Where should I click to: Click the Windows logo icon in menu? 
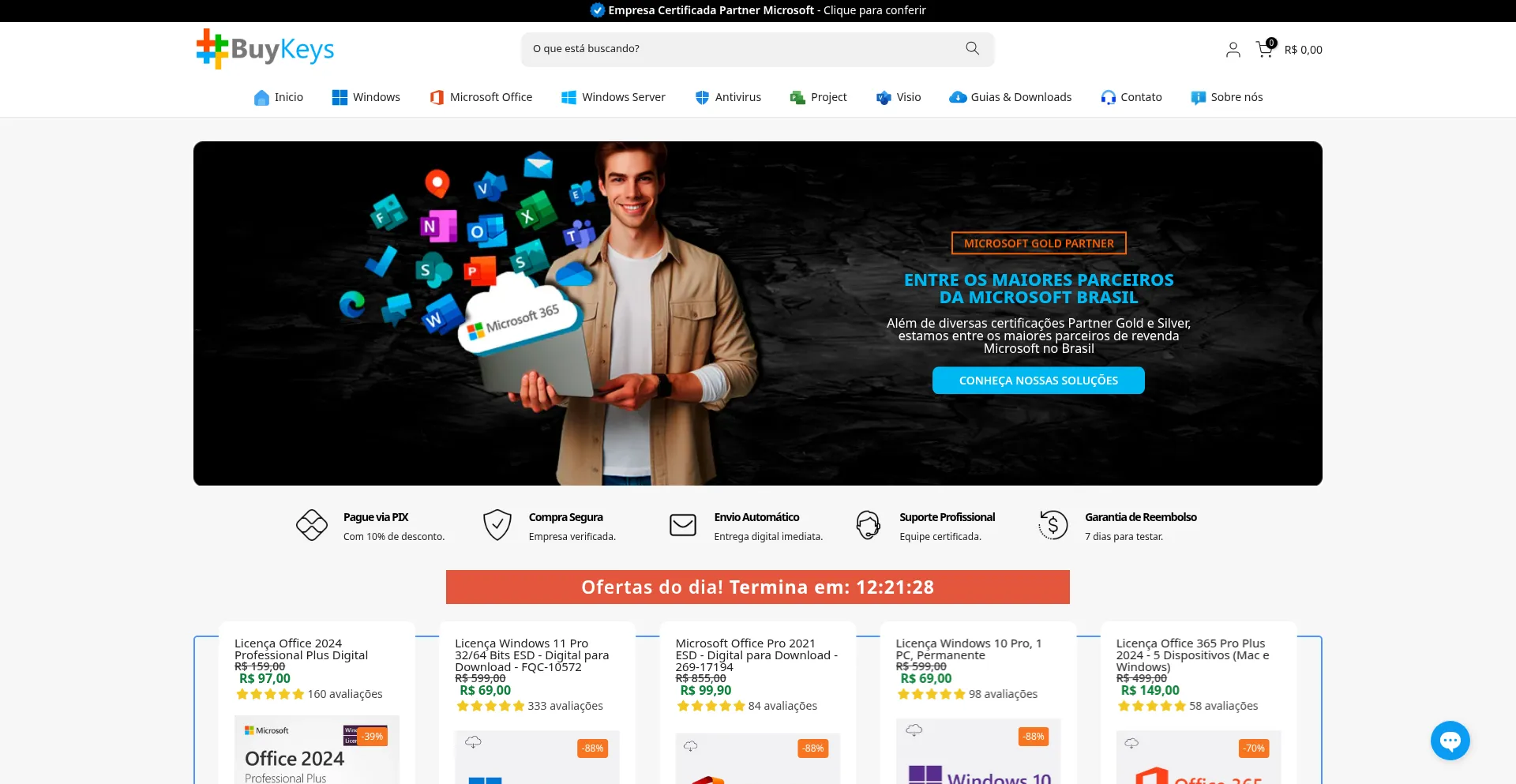[340, 97]
